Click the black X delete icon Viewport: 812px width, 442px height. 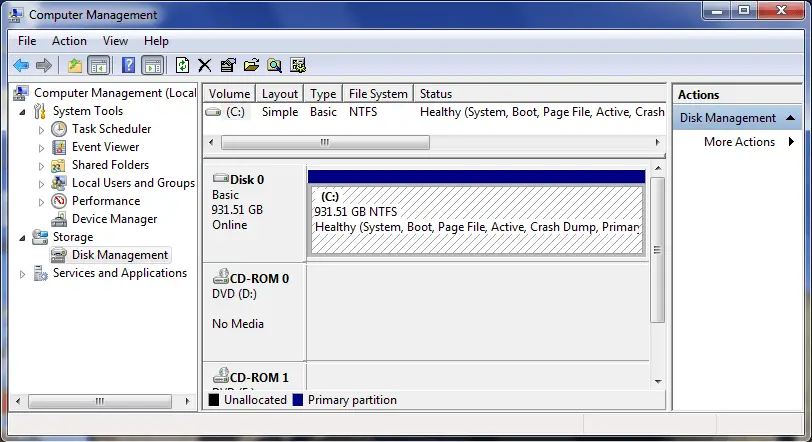tap(204, 65)
